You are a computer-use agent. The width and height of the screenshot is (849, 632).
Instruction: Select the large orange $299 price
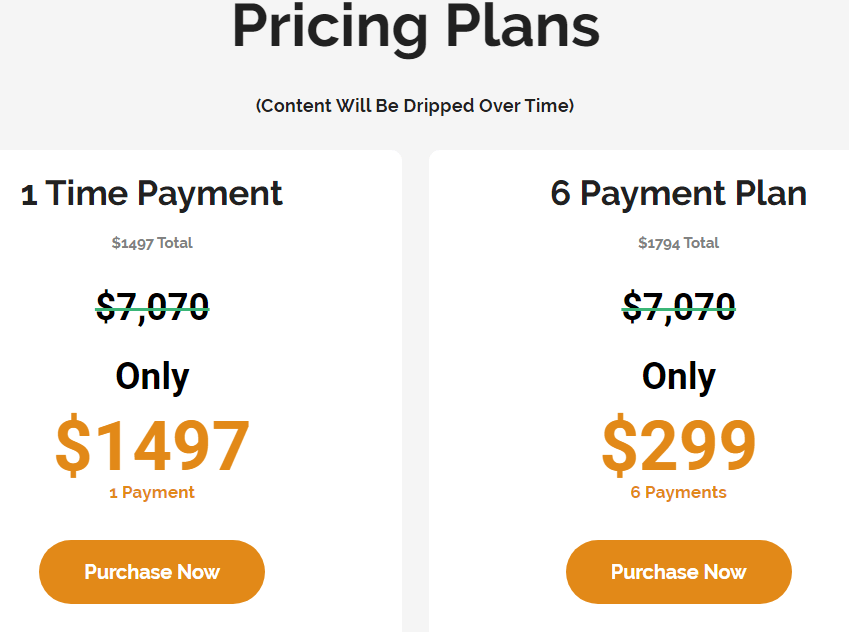[x=678, y=445]
